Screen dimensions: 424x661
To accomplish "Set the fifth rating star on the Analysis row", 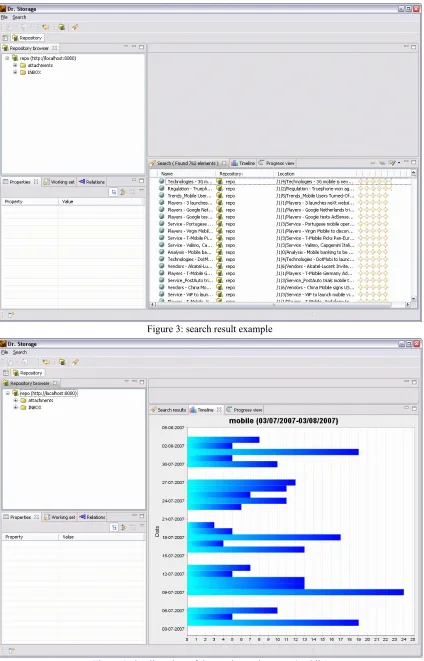I will [x=385, y=252].
